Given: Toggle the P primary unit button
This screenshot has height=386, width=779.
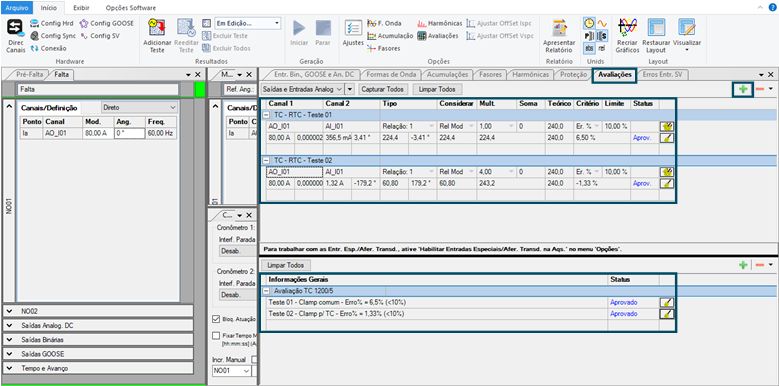Looking at the screenshot, I should (589, 36).
